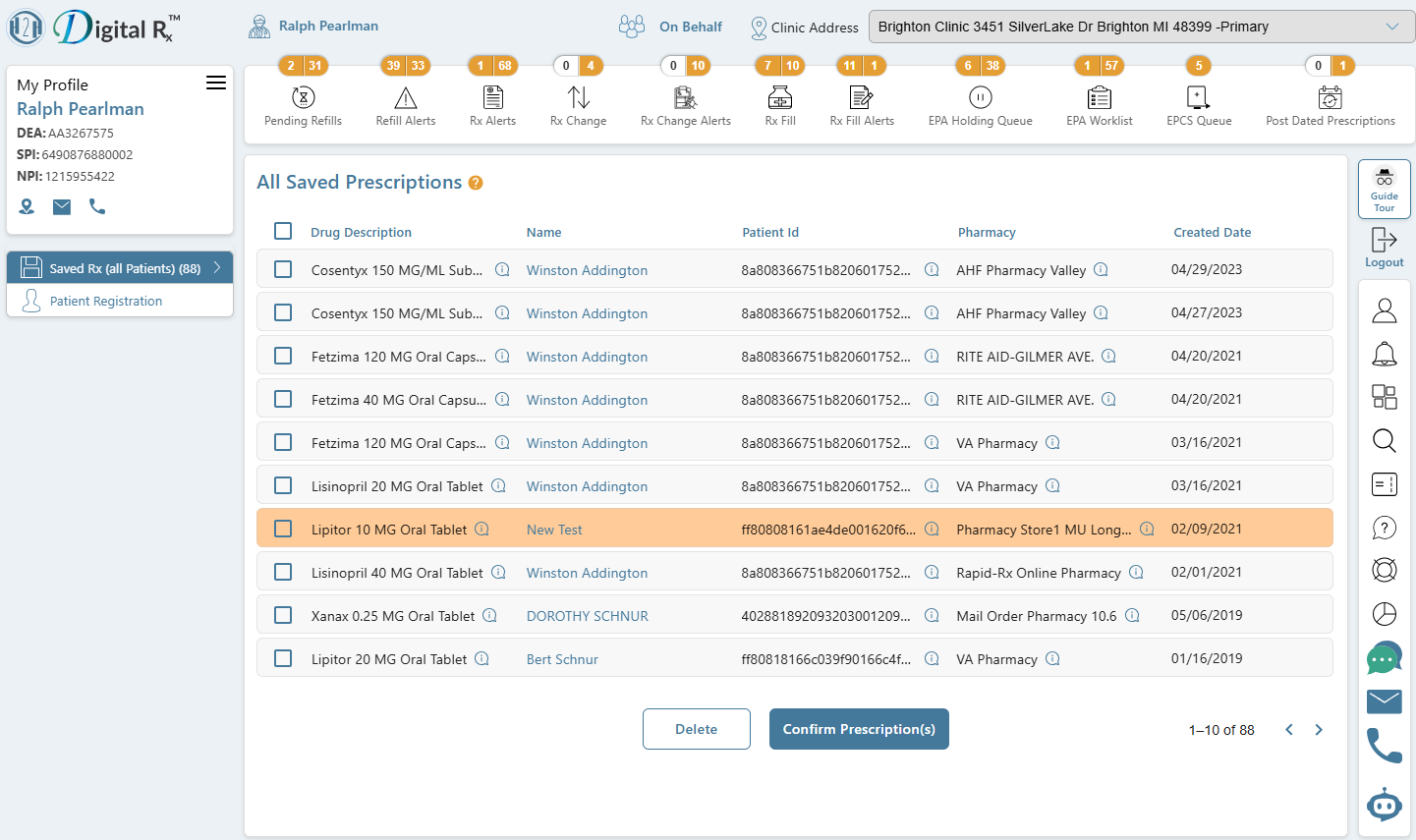The height and width of the screenshot is (840, 1416).
Task: Check the Xanax 0.25 MG row checkbox
Action: 283,615
